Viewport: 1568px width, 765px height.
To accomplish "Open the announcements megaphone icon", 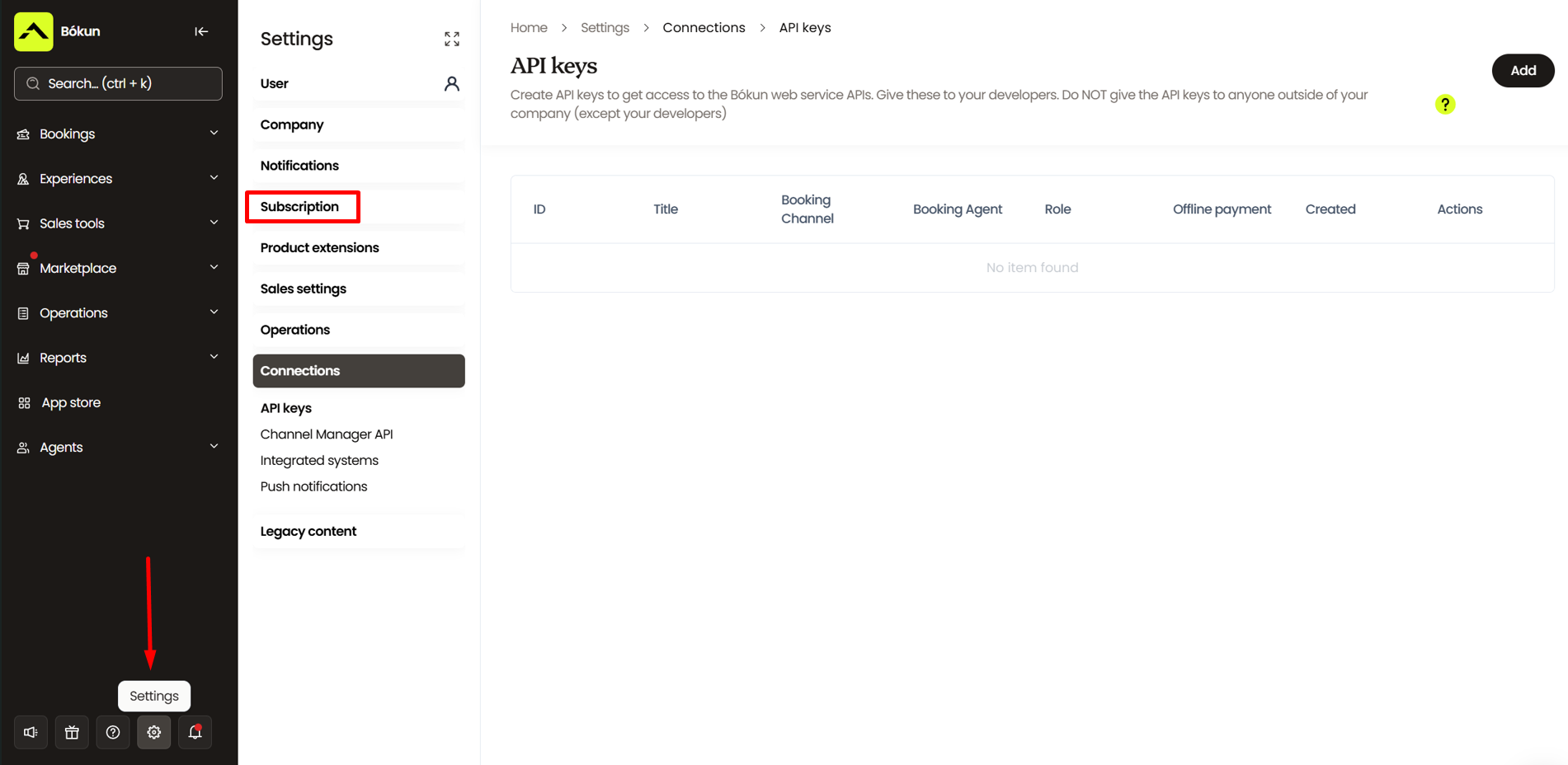I will 31,732.
